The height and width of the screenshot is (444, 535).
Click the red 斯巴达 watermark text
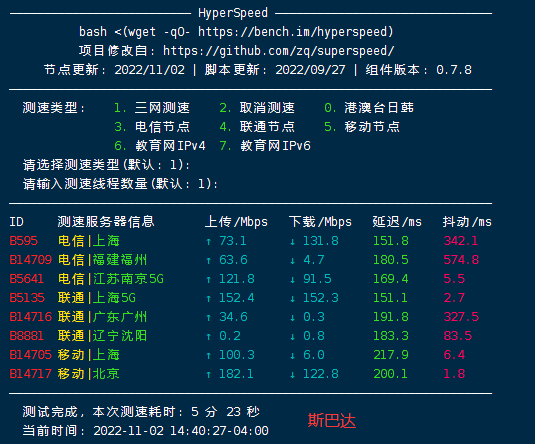(x=332, y=420)
